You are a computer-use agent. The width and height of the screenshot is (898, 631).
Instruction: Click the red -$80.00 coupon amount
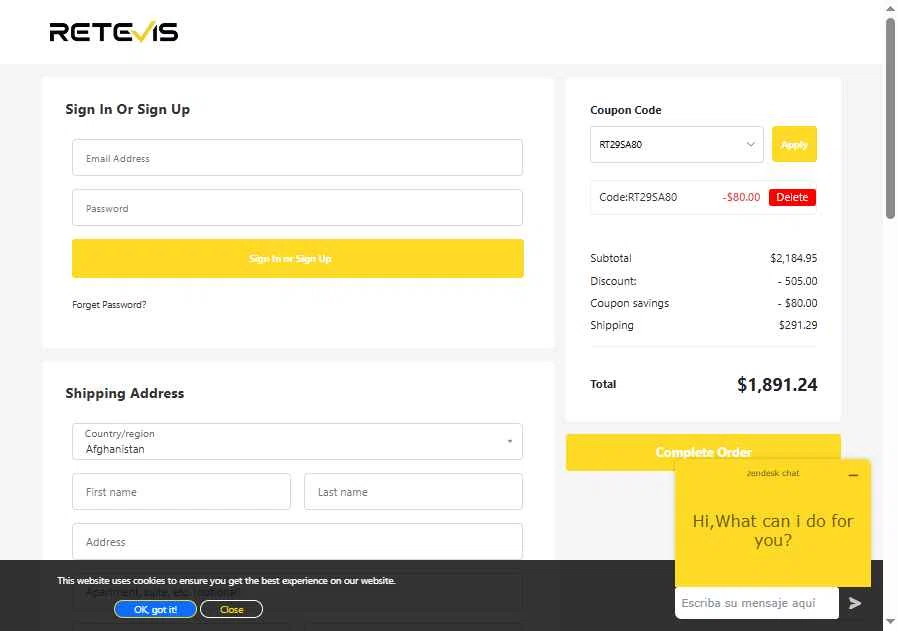pyautogui.click(x=741, y=197)
